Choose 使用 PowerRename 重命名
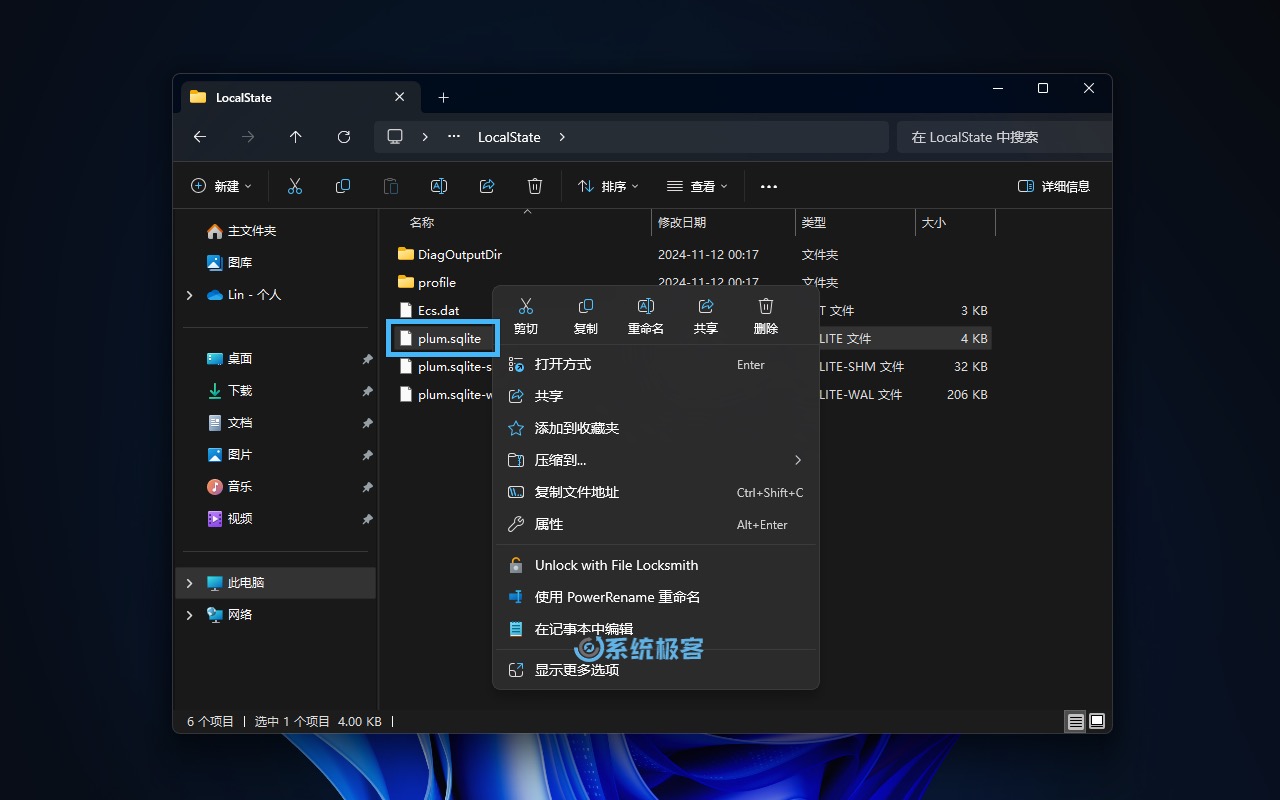 coord(656,597)
